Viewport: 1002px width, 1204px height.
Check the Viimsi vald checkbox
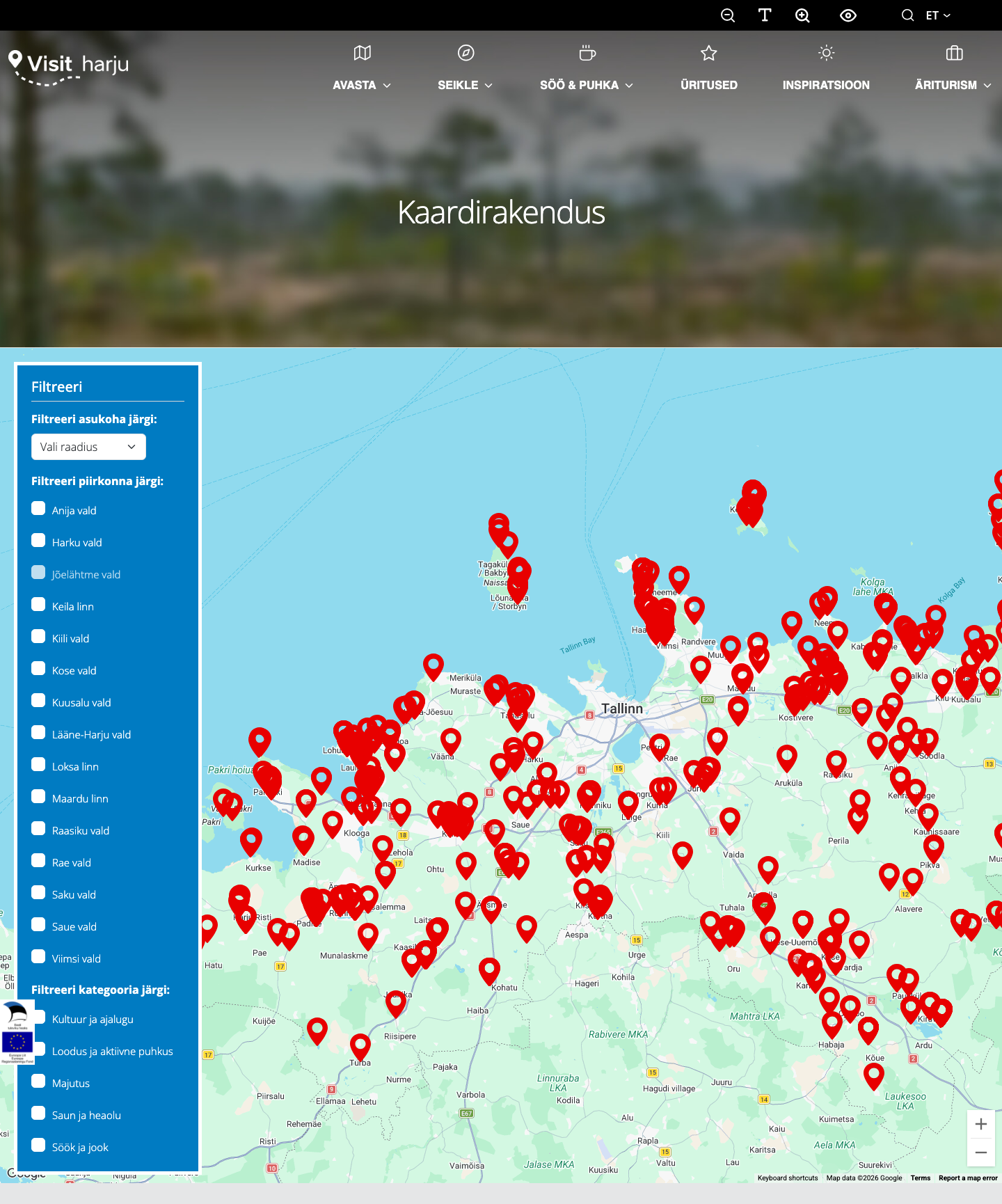coord(38,957)
